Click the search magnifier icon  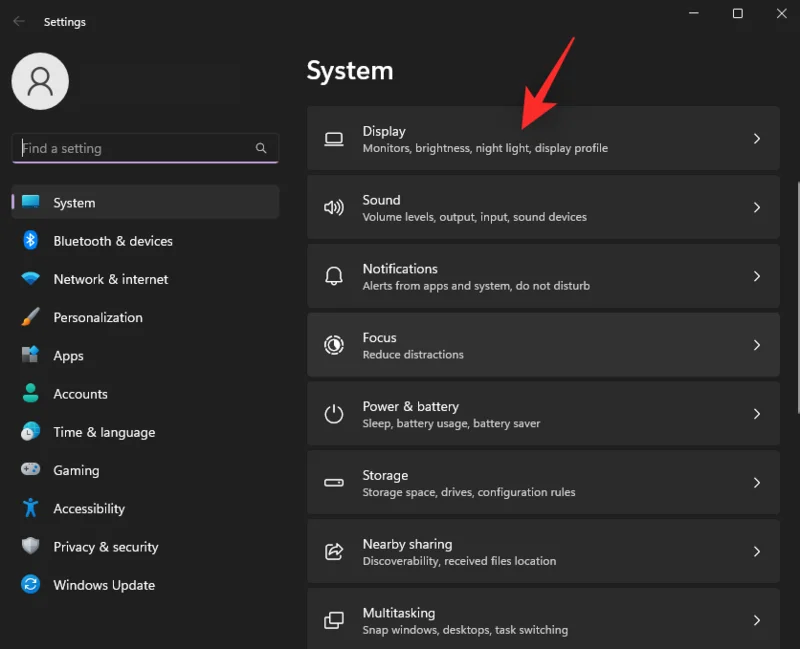pos(261,148)
